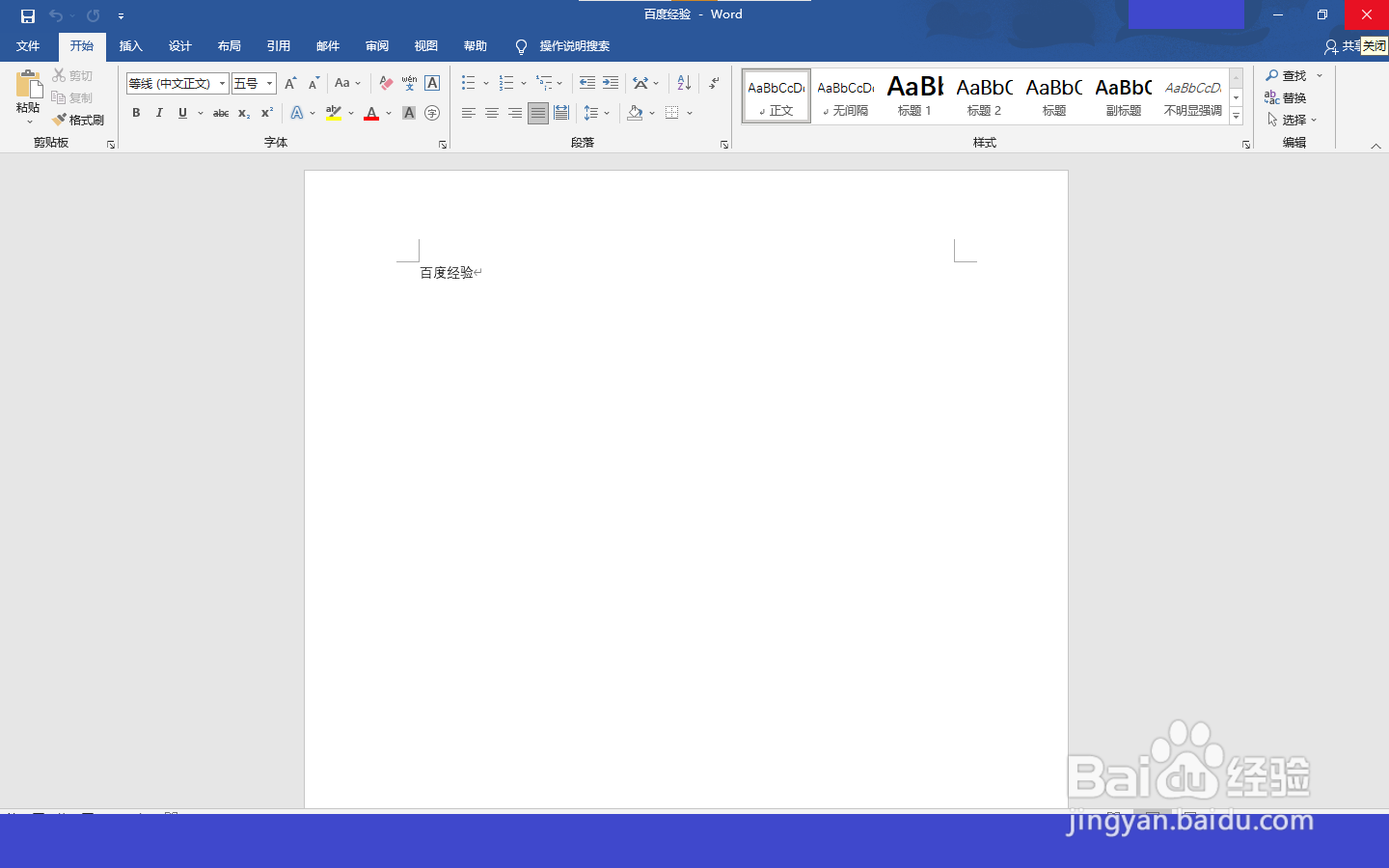
Task: Switch to the 审阅 (Review) tab
Action: pos(377,46)
